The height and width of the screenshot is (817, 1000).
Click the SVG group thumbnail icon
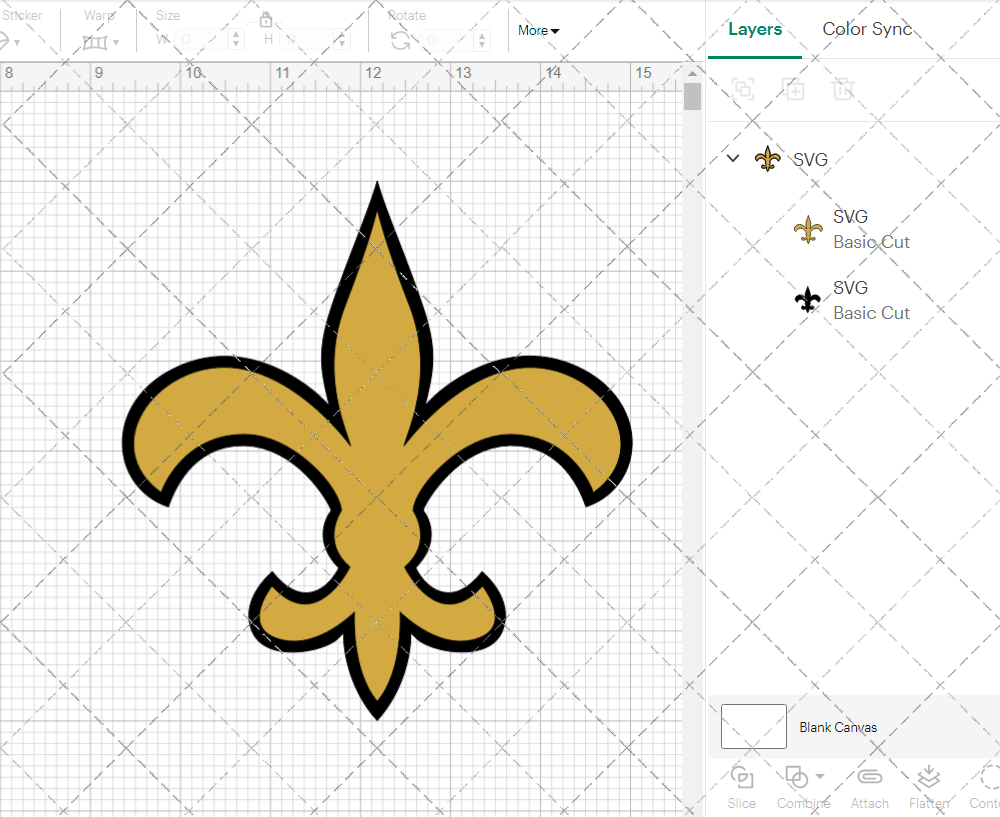click(767, 159)
